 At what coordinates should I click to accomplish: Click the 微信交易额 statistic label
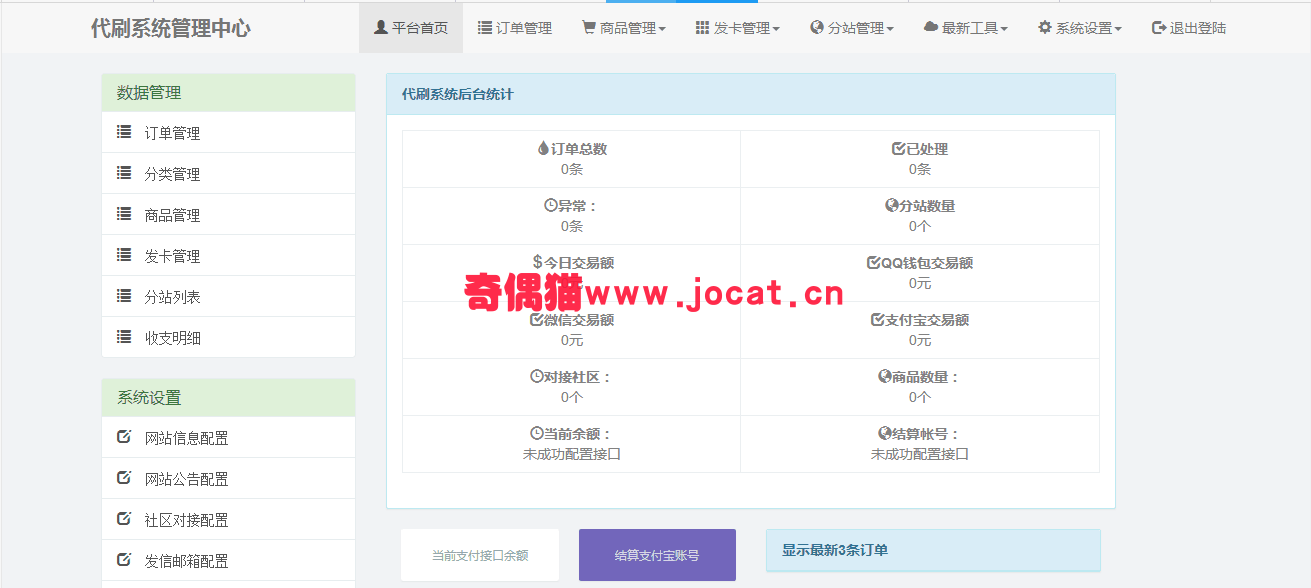click(579, 320)
